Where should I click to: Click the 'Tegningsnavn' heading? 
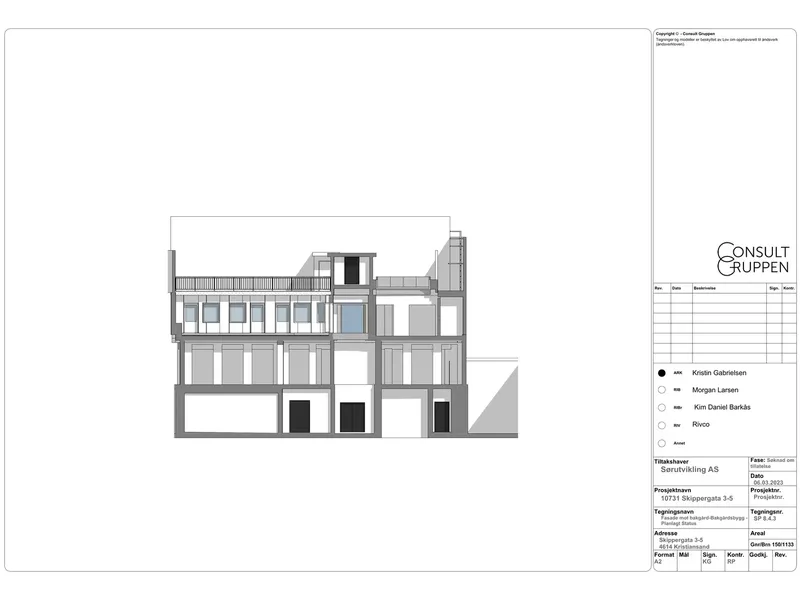[x=673, y=511]
